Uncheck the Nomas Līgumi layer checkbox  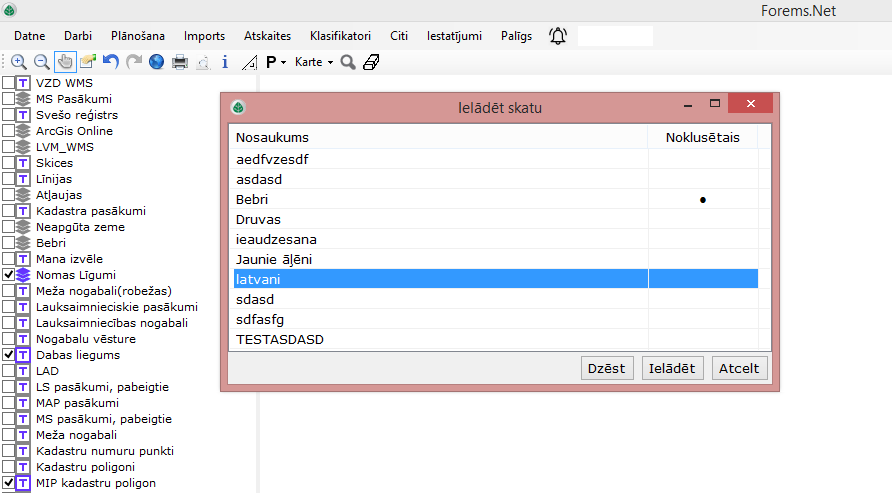click(x=9, y=275)
